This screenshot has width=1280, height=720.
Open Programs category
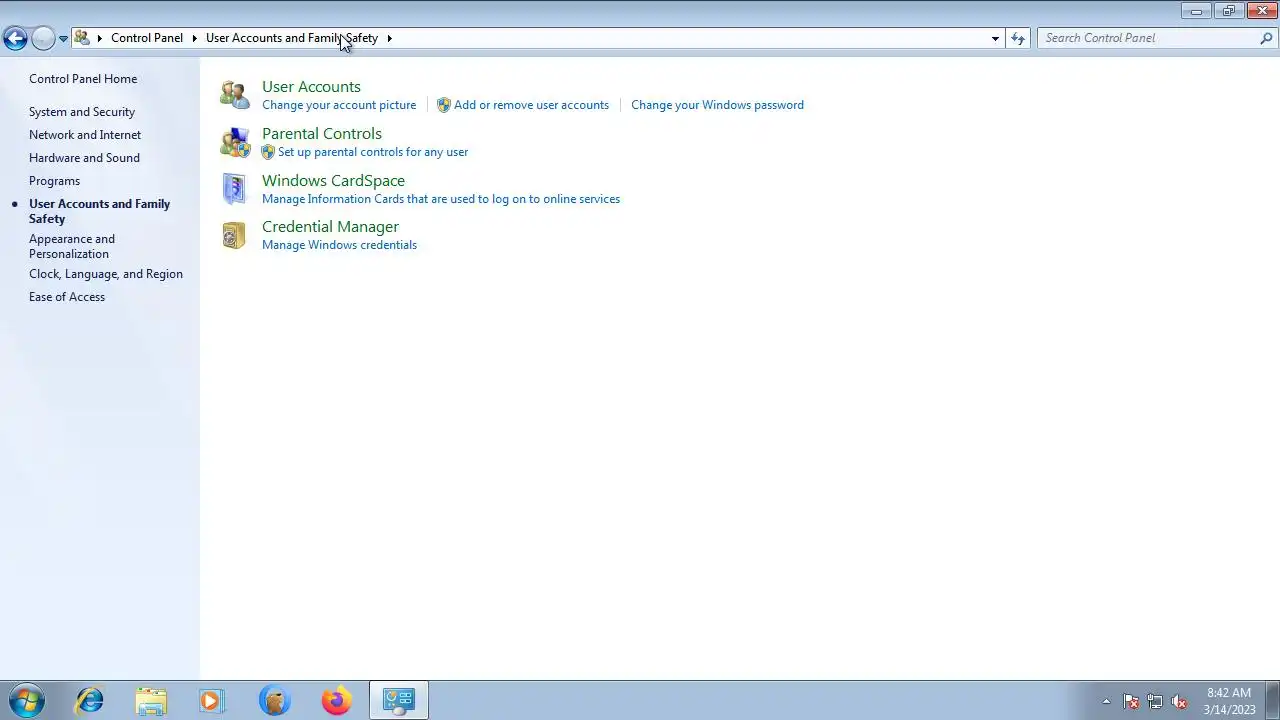pos(54,181)
